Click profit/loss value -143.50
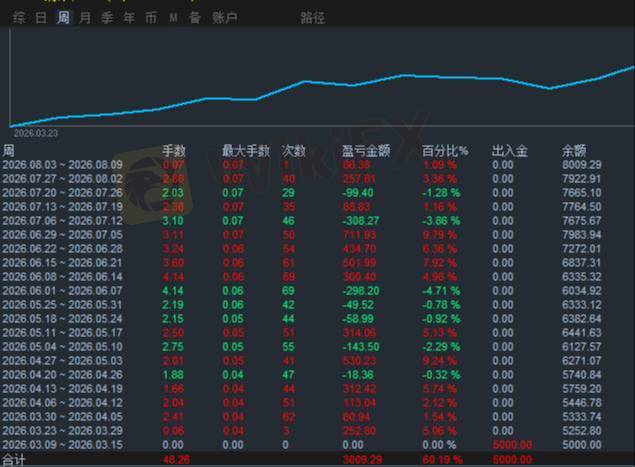635x467 pixels. 360,347
